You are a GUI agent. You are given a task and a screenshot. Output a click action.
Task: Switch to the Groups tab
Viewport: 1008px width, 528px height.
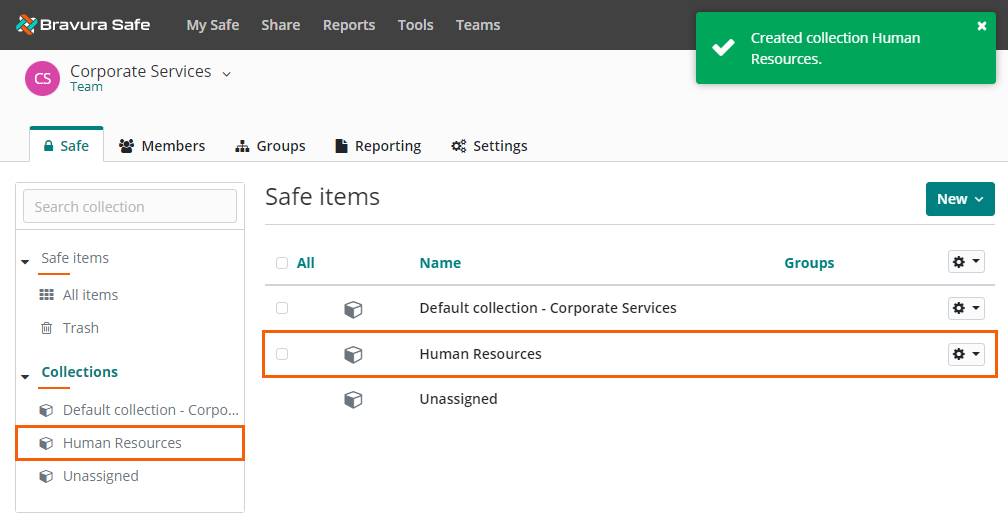click(x=270, y=146)
